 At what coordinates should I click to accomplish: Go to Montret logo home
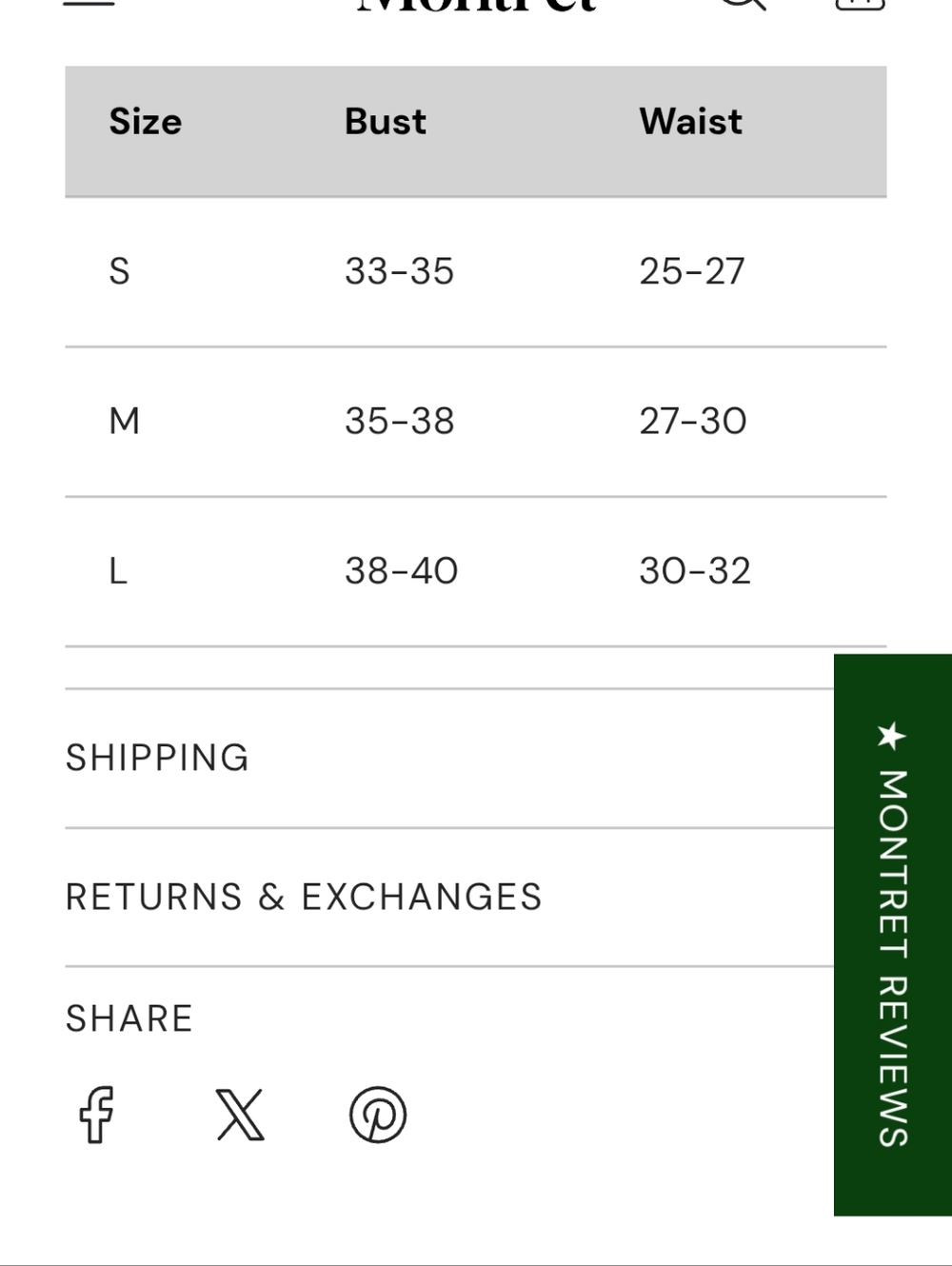pos(476,5)
